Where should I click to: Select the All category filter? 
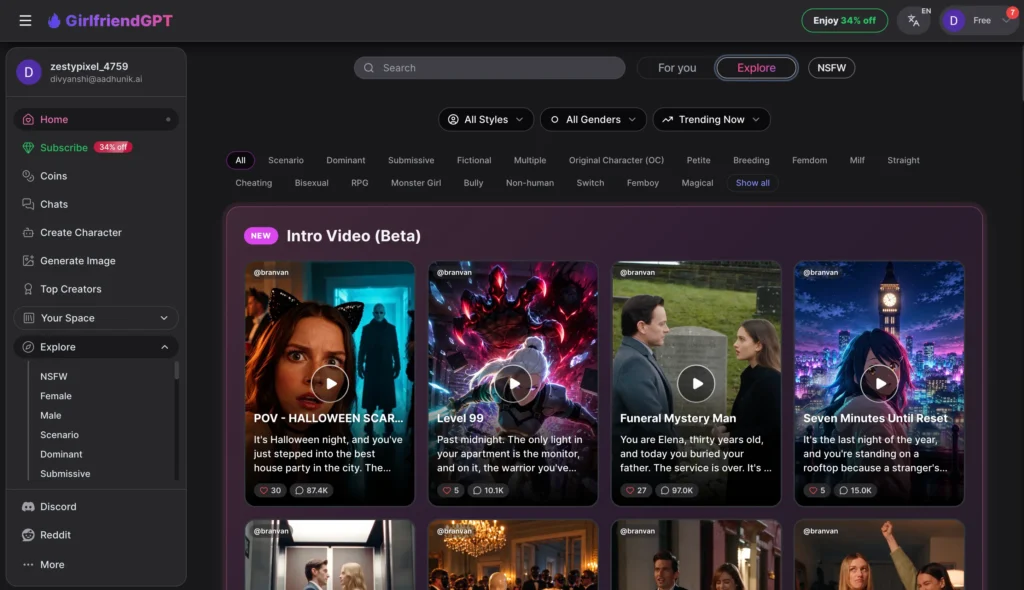[240, 160]
